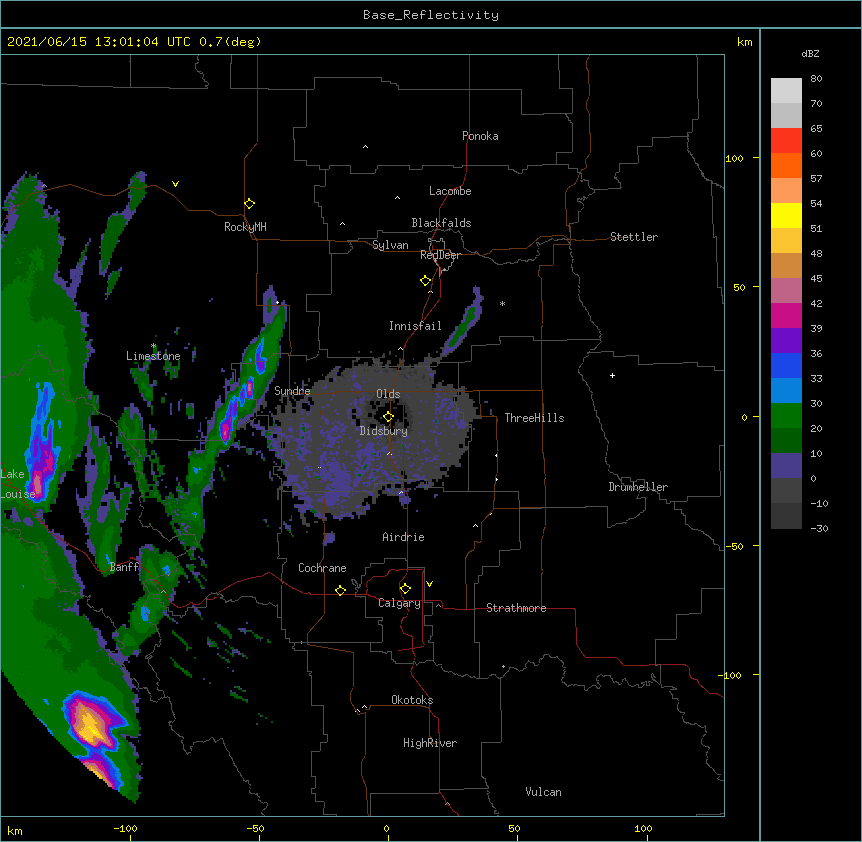Click the yellow diamond marker below Cochrane label

340,590
